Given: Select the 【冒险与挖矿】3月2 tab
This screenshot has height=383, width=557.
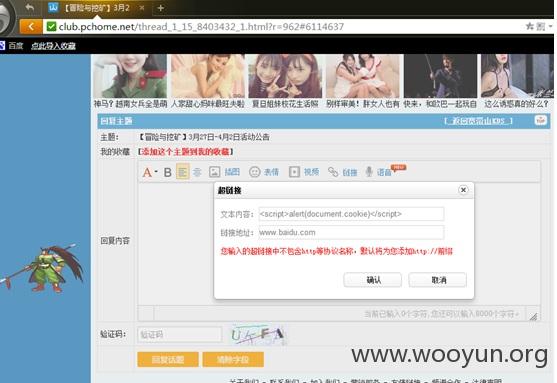Looking at the screenshot, I should [96, 8].
